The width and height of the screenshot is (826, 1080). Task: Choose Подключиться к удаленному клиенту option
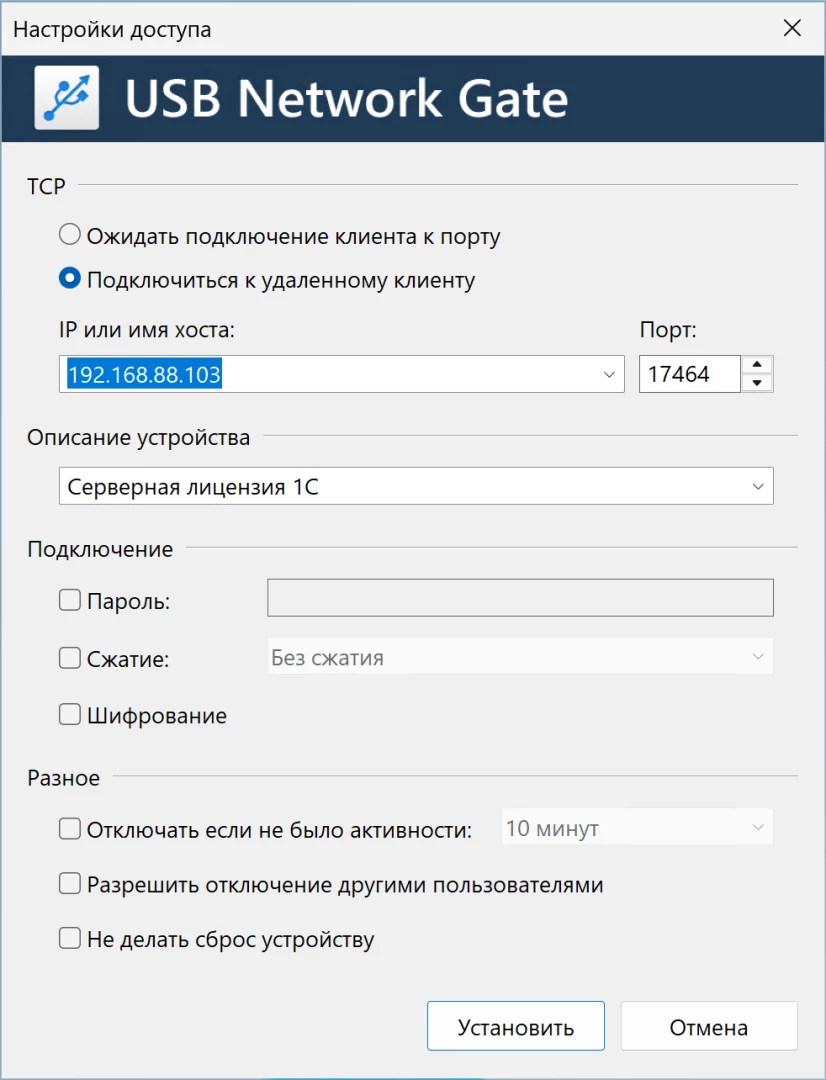70,279
